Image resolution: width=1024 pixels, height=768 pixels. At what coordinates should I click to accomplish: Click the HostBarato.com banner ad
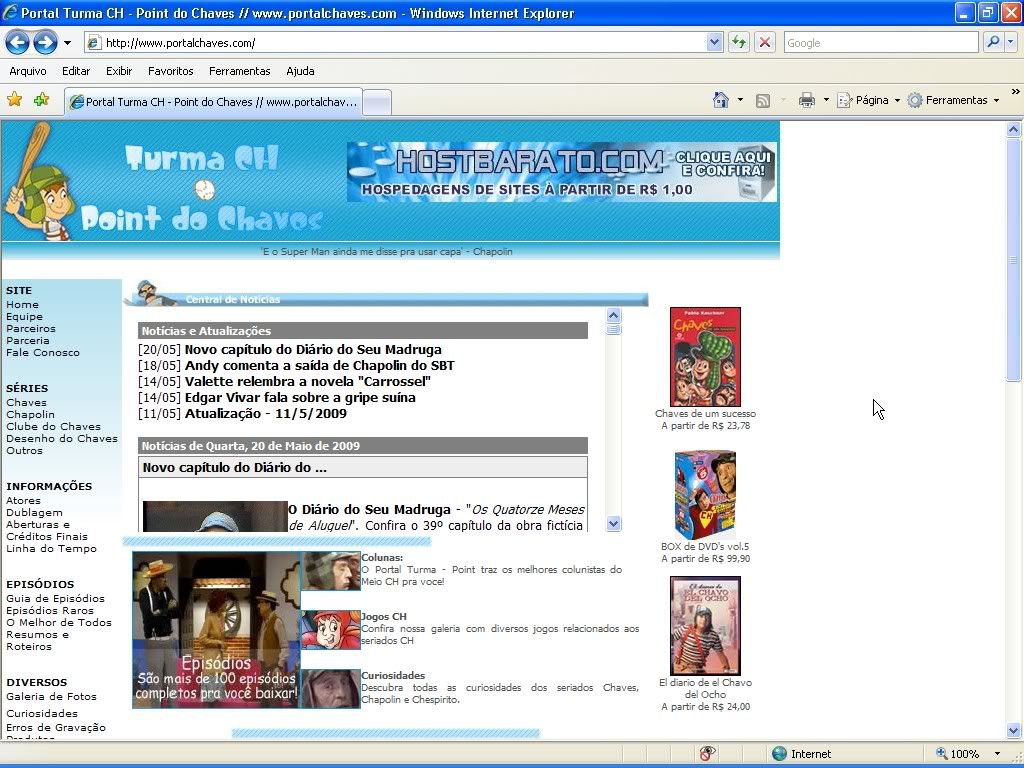(562, 172)
